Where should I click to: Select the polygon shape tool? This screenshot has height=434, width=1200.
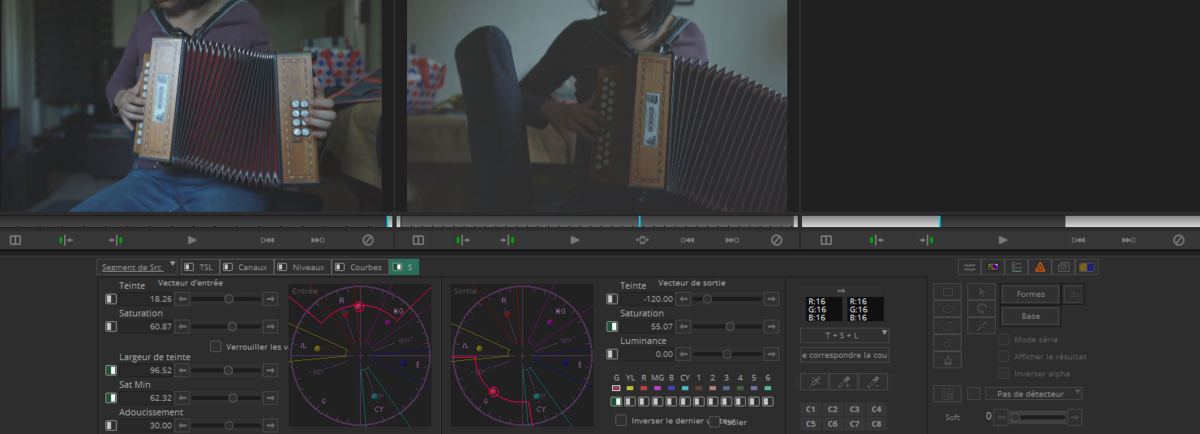click(946, 326)
